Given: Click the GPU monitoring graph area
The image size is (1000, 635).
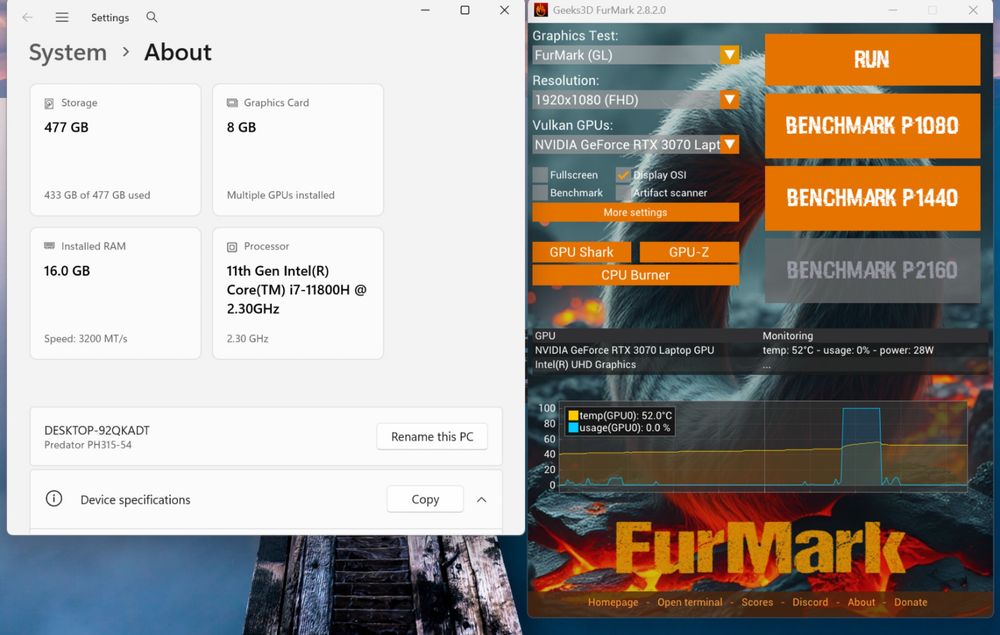Looking at the screenshot, I should tap(763, 446).
